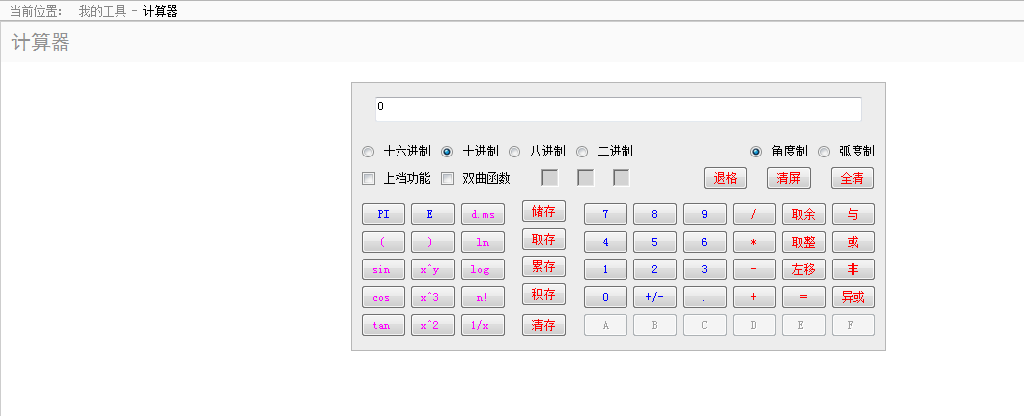The image size is (1024, 416).
Task: Click the 或 OR button
Action: click(853, 242)
